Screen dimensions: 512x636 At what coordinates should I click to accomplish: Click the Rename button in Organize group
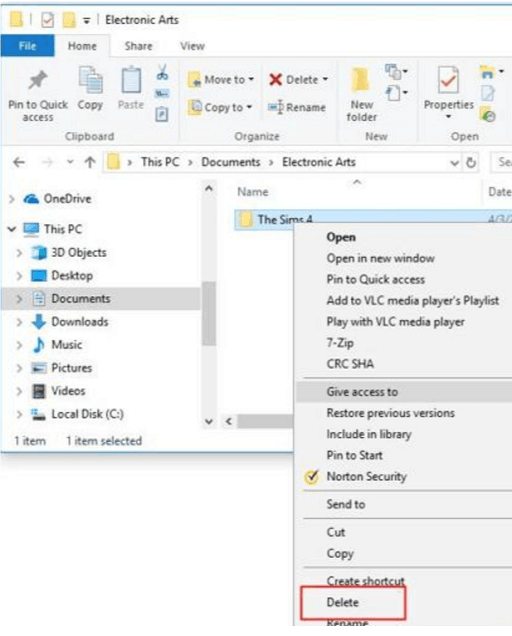[297, 107]
